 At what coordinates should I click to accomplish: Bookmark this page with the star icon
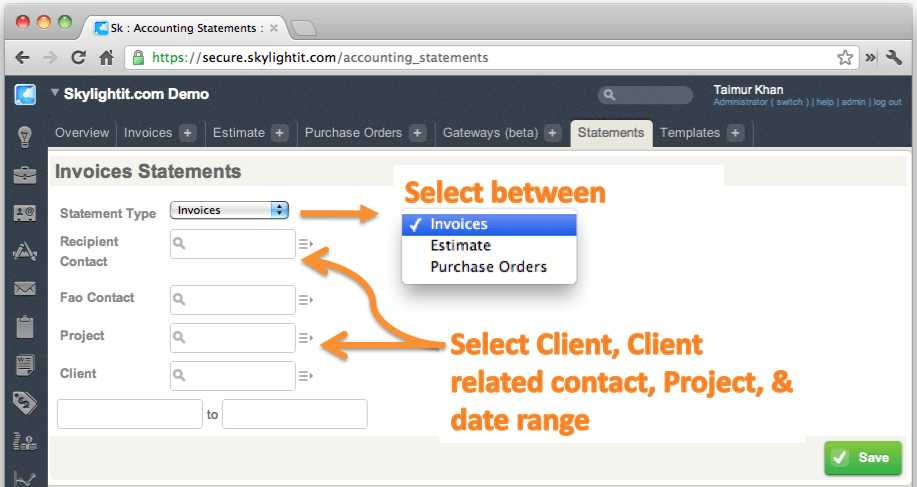coord(845,57)
